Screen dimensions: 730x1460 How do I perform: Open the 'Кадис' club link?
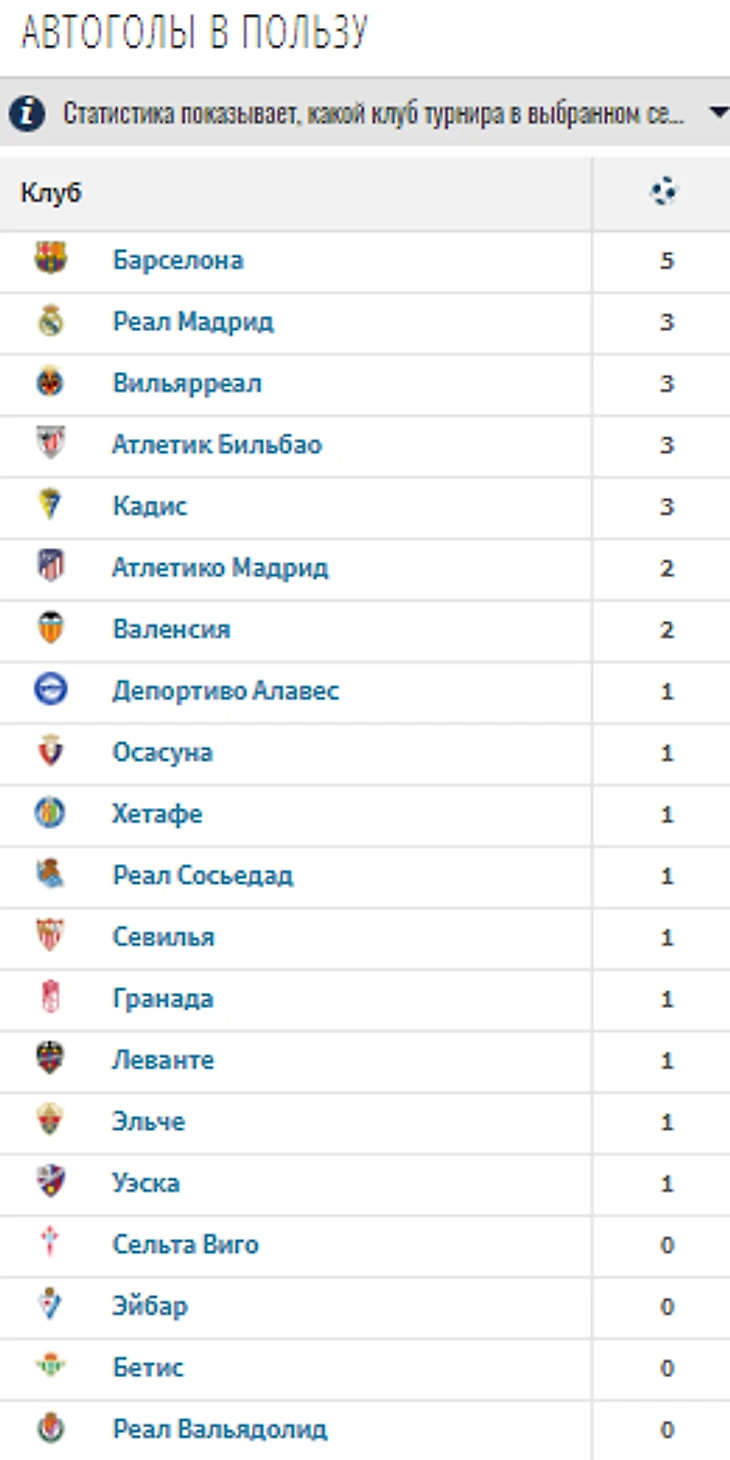click(x=150, y=506)
